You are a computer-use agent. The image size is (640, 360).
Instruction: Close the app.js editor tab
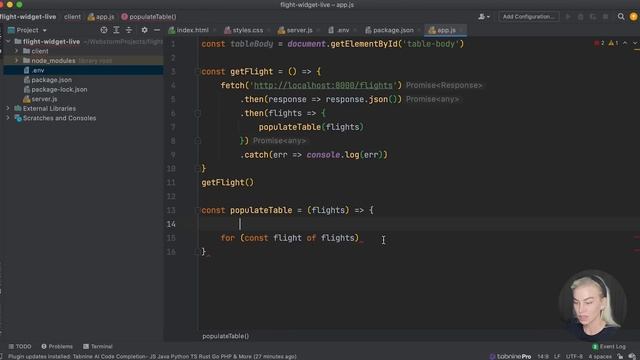pos(462,30)
